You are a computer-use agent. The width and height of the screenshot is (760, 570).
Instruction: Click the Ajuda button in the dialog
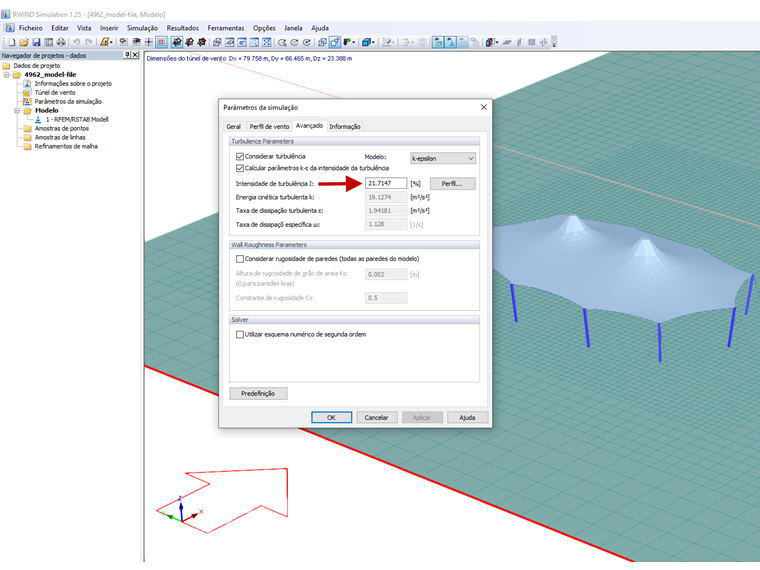[x=467, y=417]
